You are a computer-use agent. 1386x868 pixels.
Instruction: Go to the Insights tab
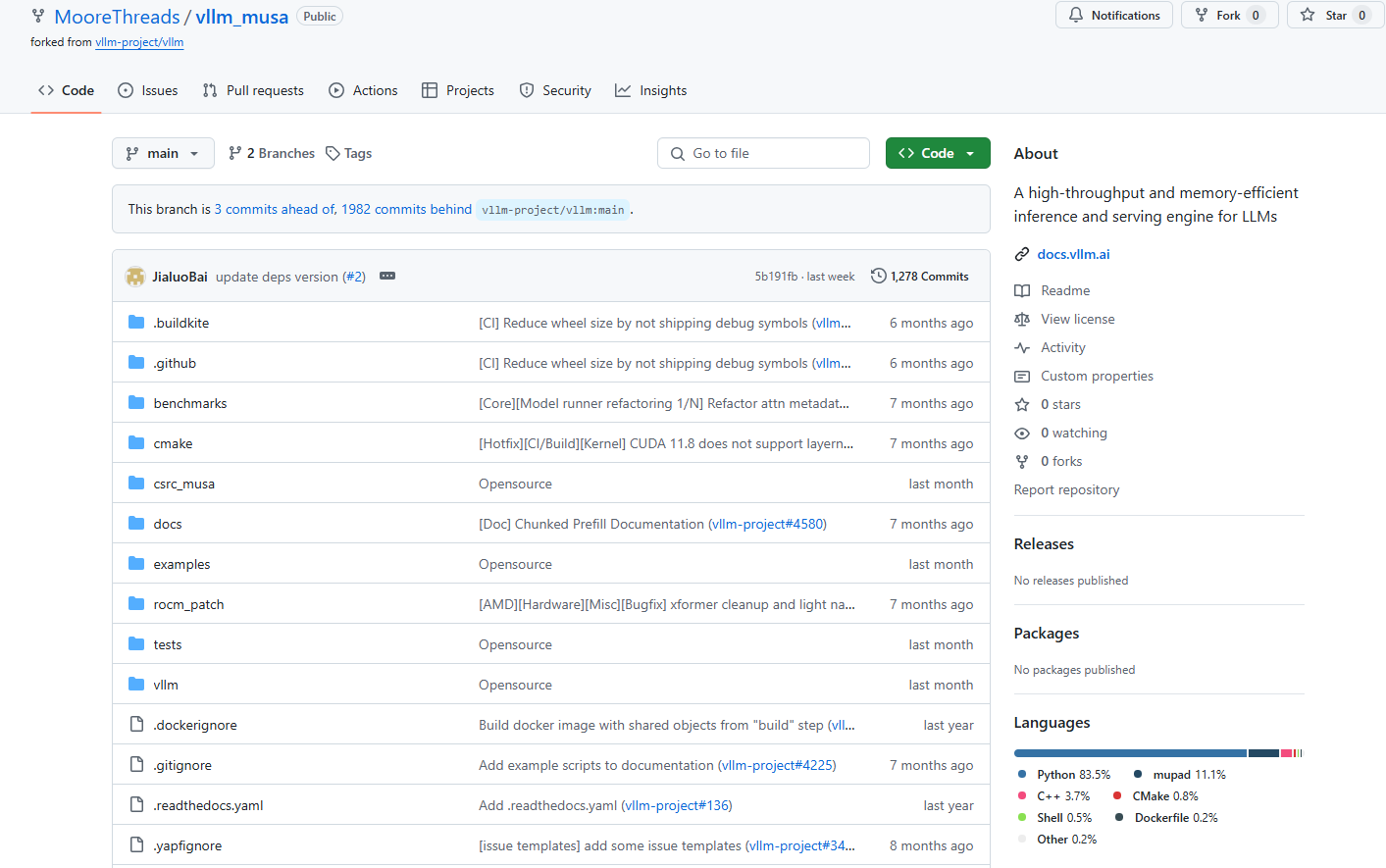pyautogui.click(x=651, y=91)
